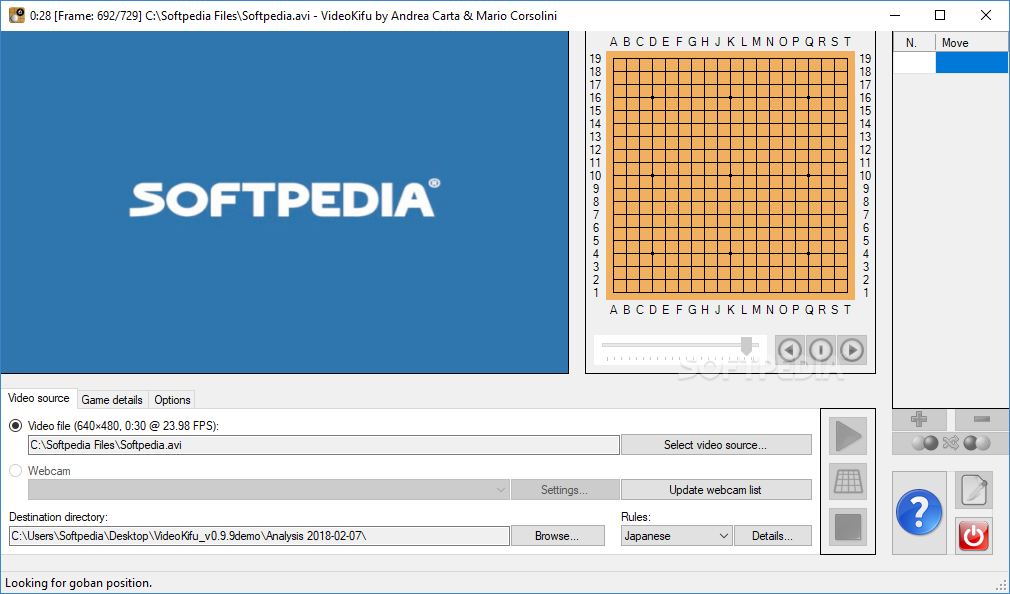Click the goban grid detection icon
Viewport: 1010px width, 594px height.
848,481
